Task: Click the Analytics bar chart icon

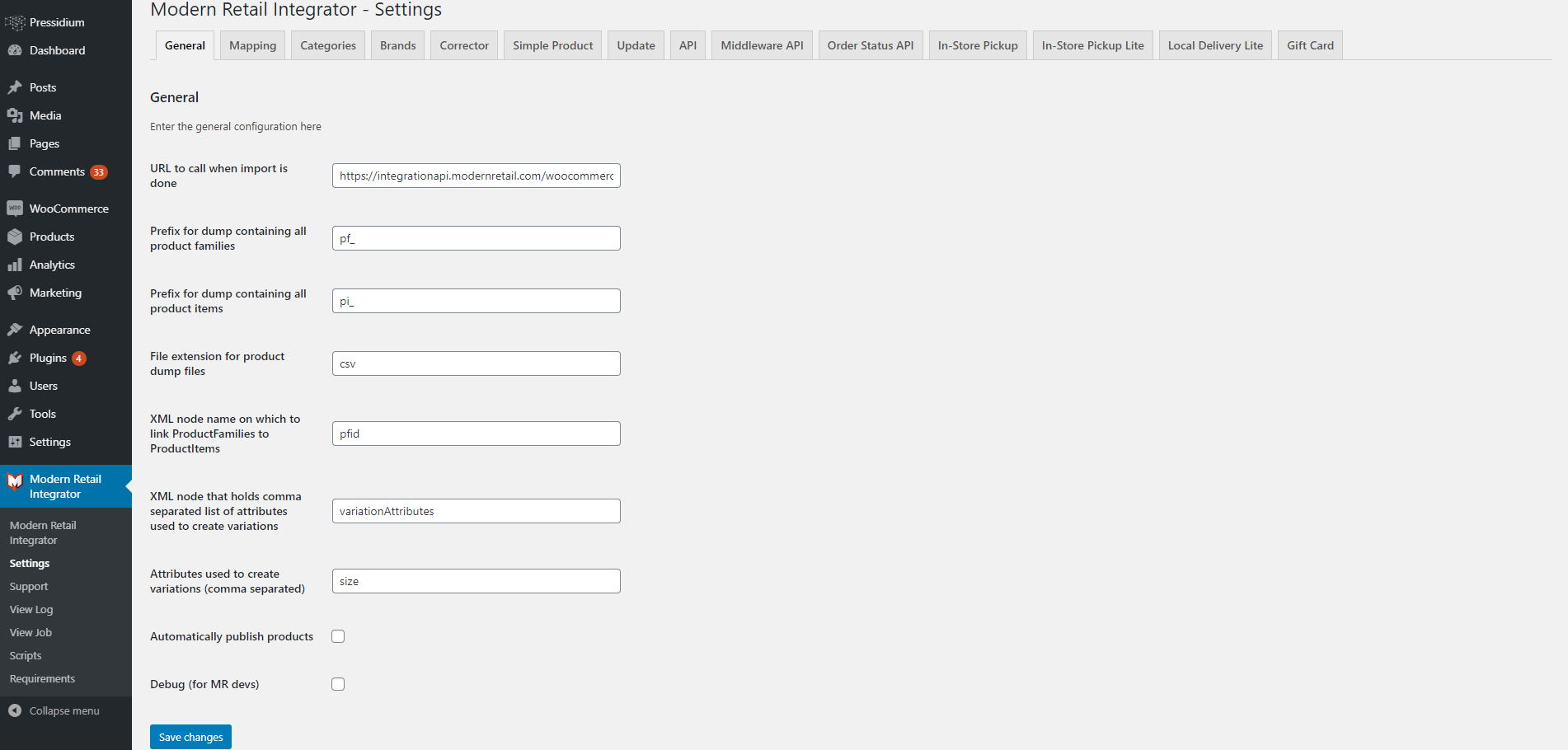Action: (15, 265)
